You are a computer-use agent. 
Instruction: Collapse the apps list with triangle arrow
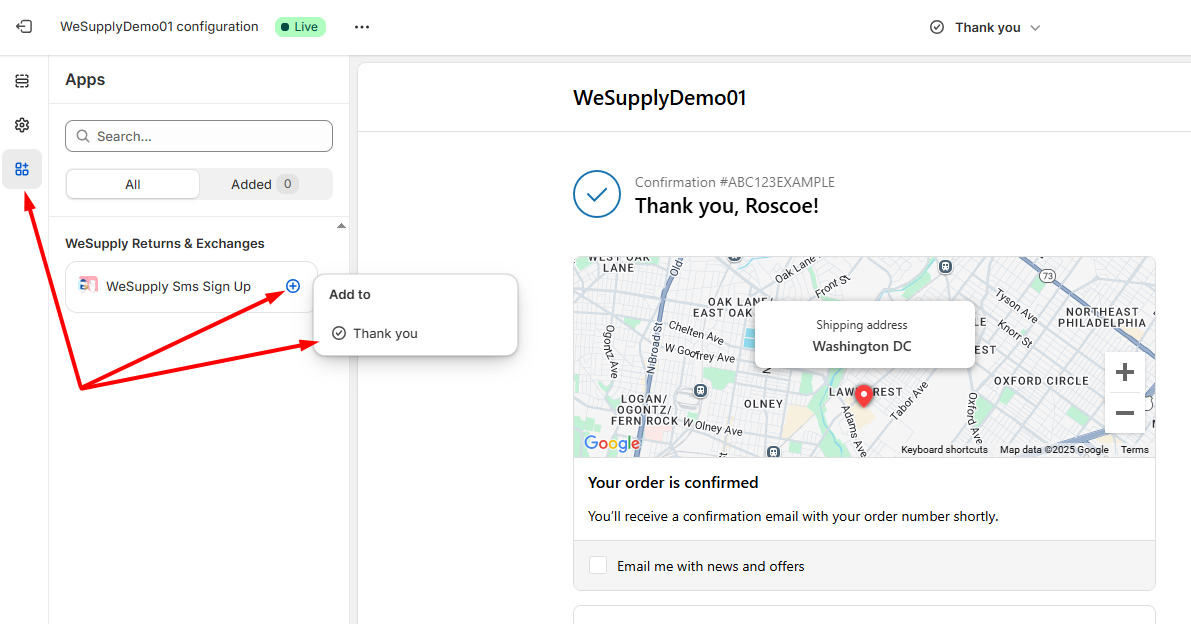[341, 226]
